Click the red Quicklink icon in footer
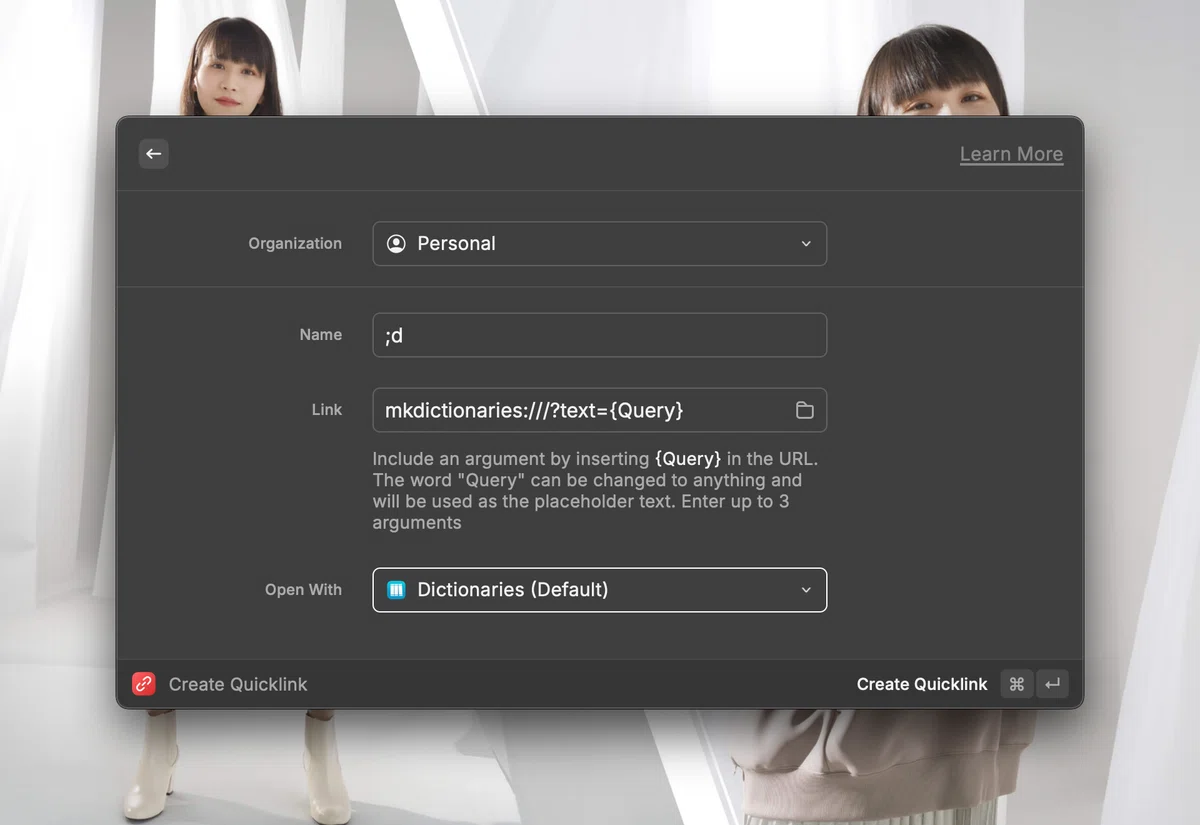 pyautogui.click(x=144, y=684)
